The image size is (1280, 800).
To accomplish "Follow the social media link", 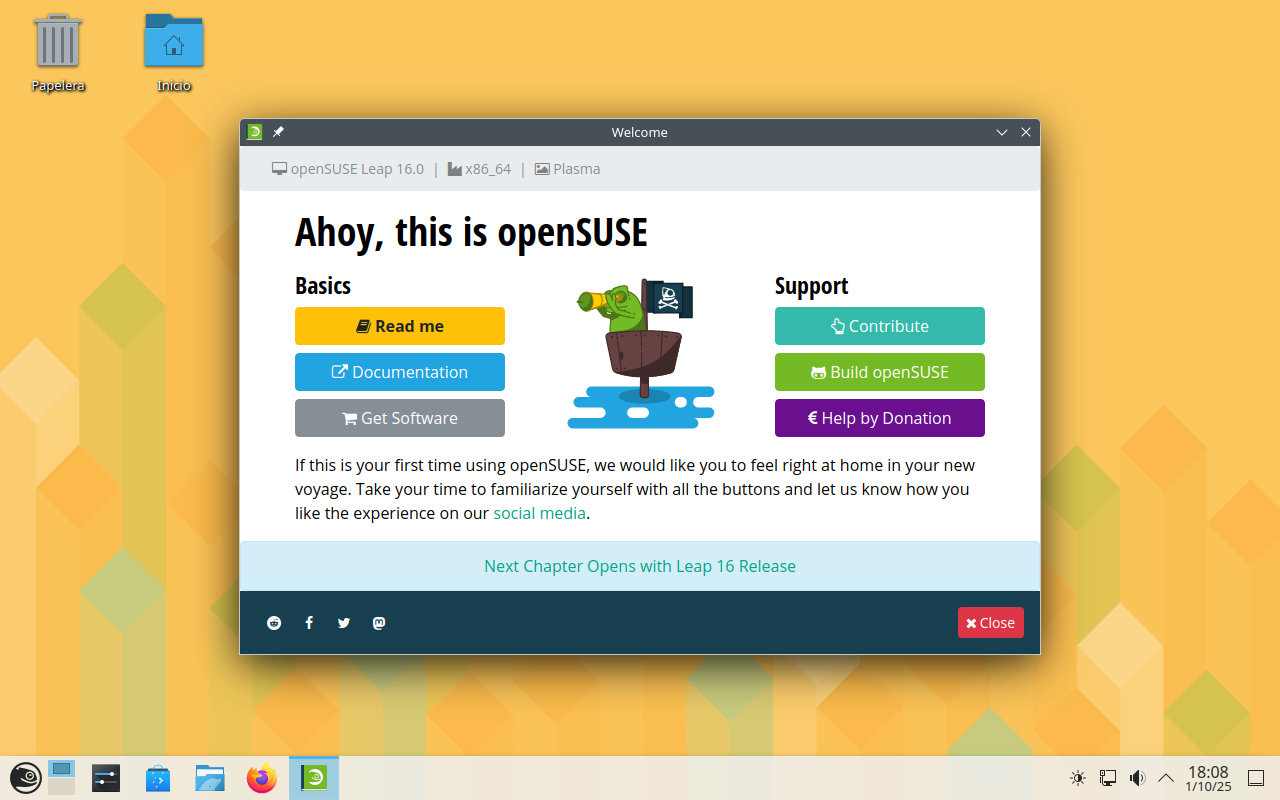I will pos(539,513).
